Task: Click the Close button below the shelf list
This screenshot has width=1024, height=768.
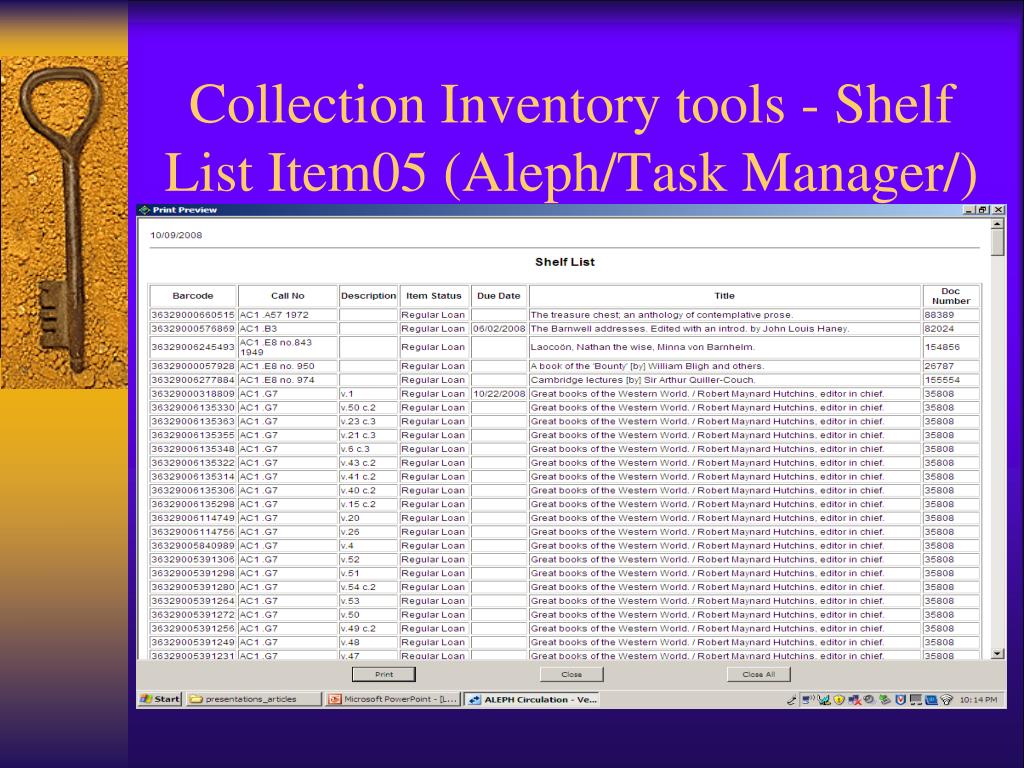Action: [571, 674]
